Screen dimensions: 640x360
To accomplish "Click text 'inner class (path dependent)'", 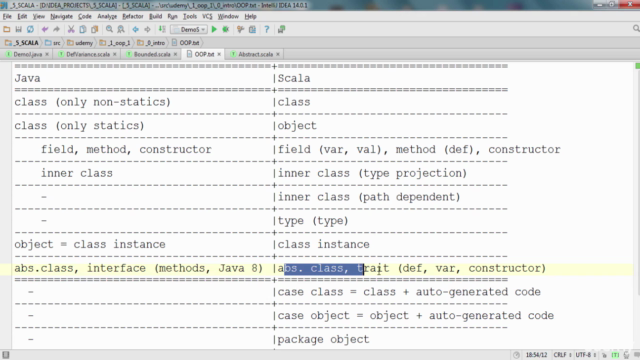I will [x=369, y=197].
